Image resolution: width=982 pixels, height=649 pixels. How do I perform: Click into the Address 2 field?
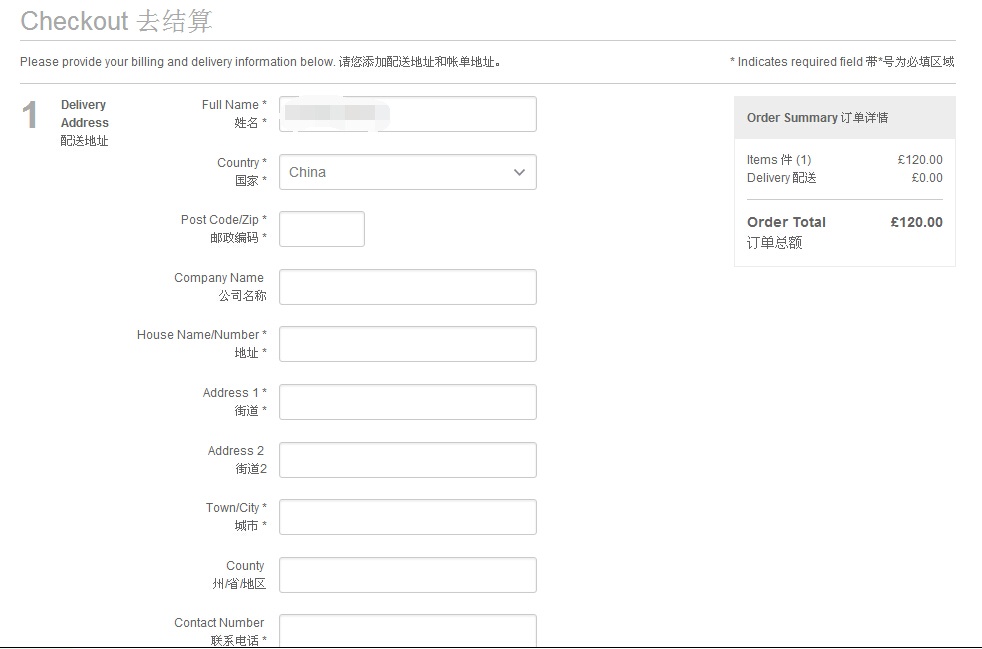[408, 460]
